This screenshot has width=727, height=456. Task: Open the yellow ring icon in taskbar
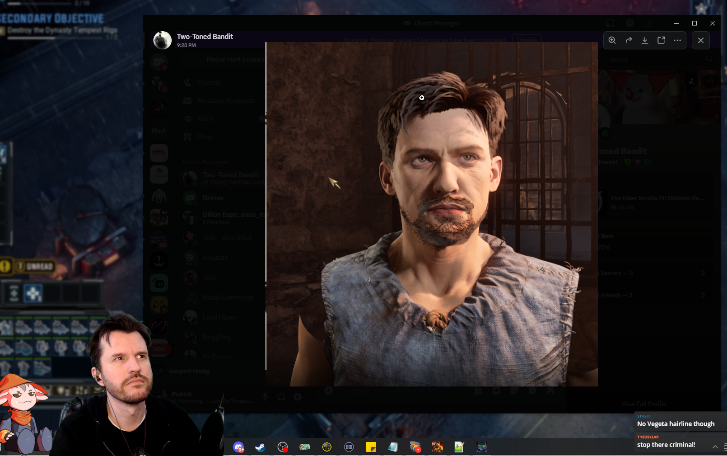click(x=327, y=447)
